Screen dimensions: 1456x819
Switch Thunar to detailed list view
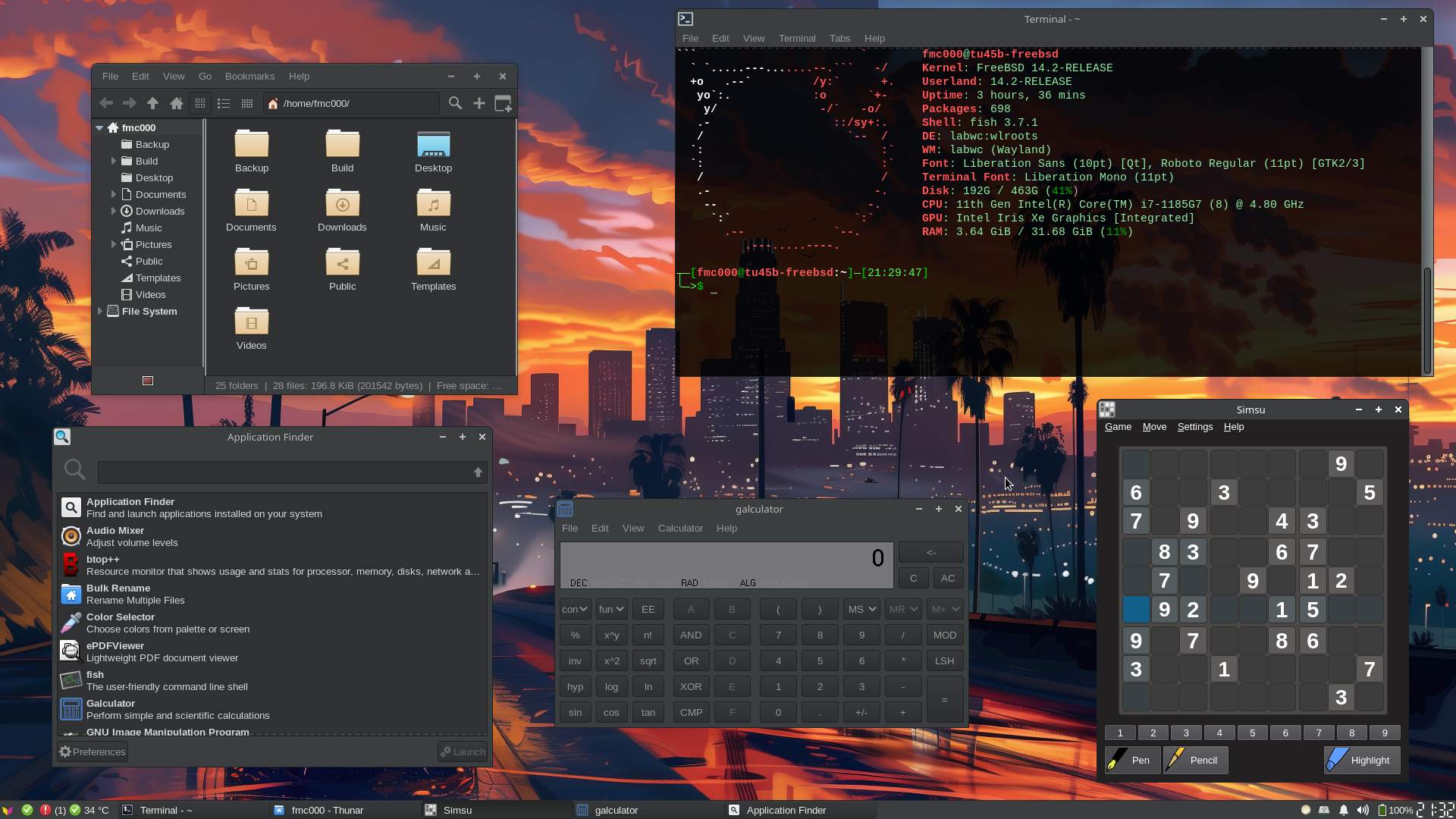[224, 103]
